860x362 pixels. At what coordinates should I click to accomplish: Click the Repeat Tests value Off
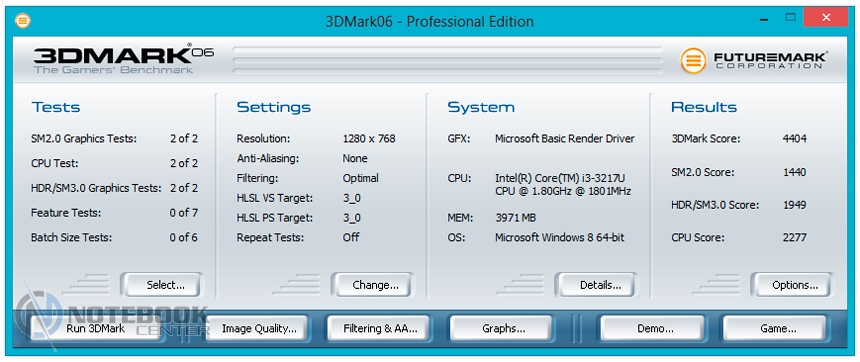[x=351, y=237]
